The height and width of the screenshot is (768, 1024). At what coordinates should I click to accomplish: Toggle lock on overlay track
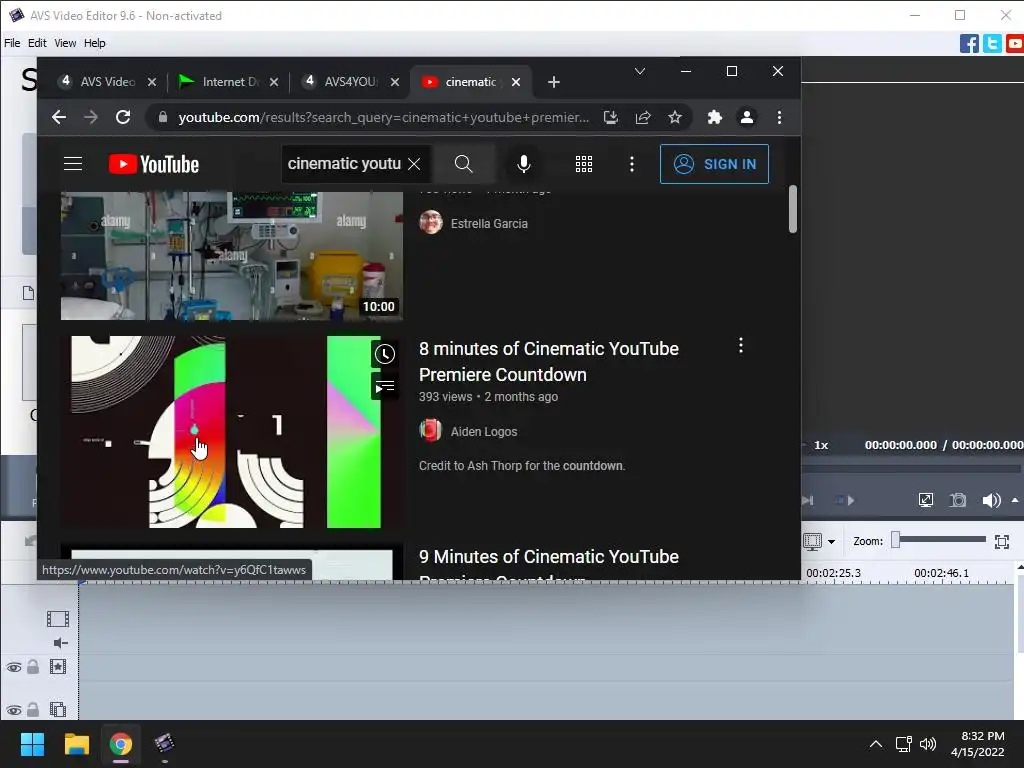click(x=33, y=709)
